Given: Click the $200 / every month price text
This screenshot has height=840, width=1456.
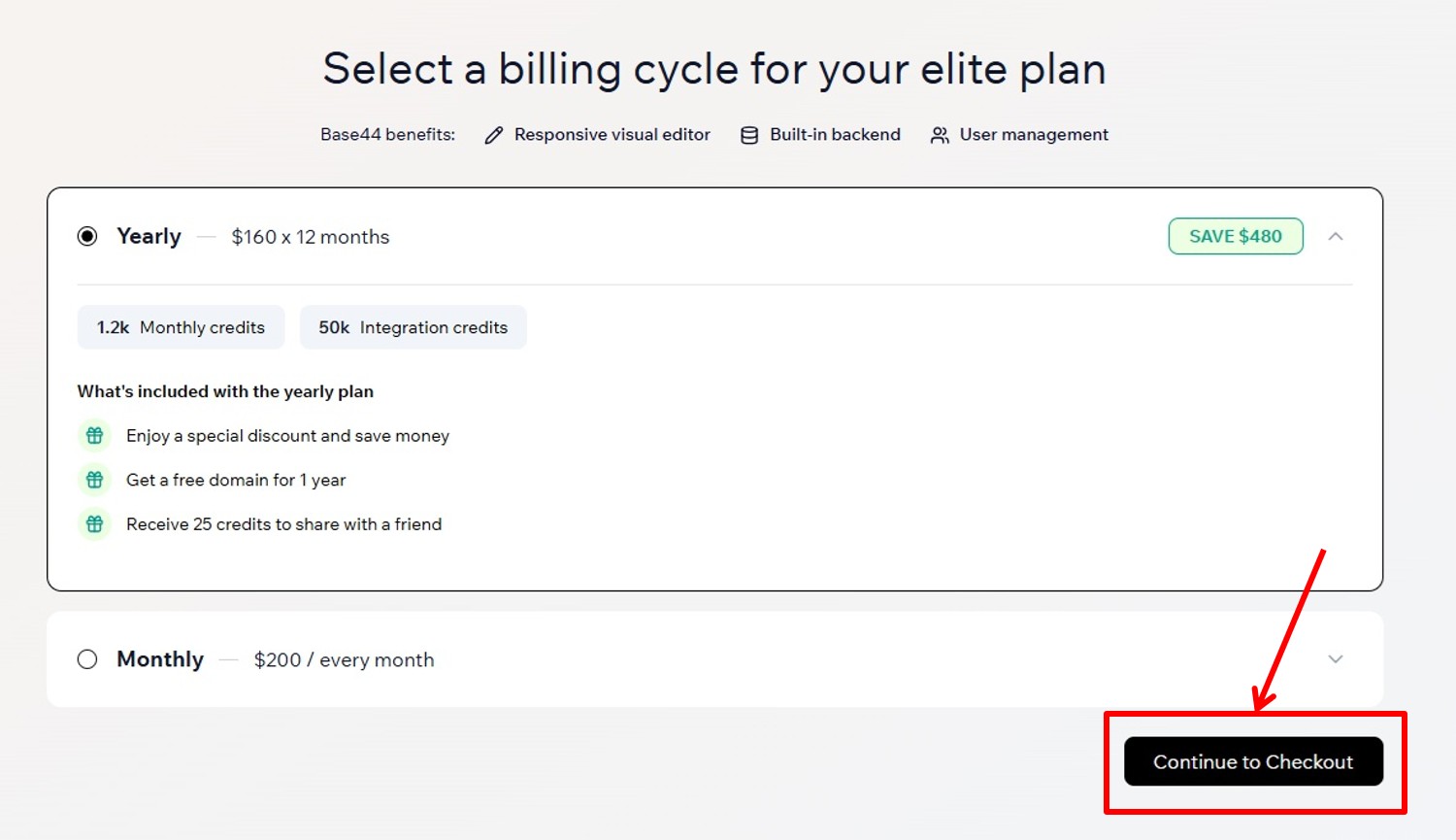Looking at the screenshot, I should click(x=344, y=660).
